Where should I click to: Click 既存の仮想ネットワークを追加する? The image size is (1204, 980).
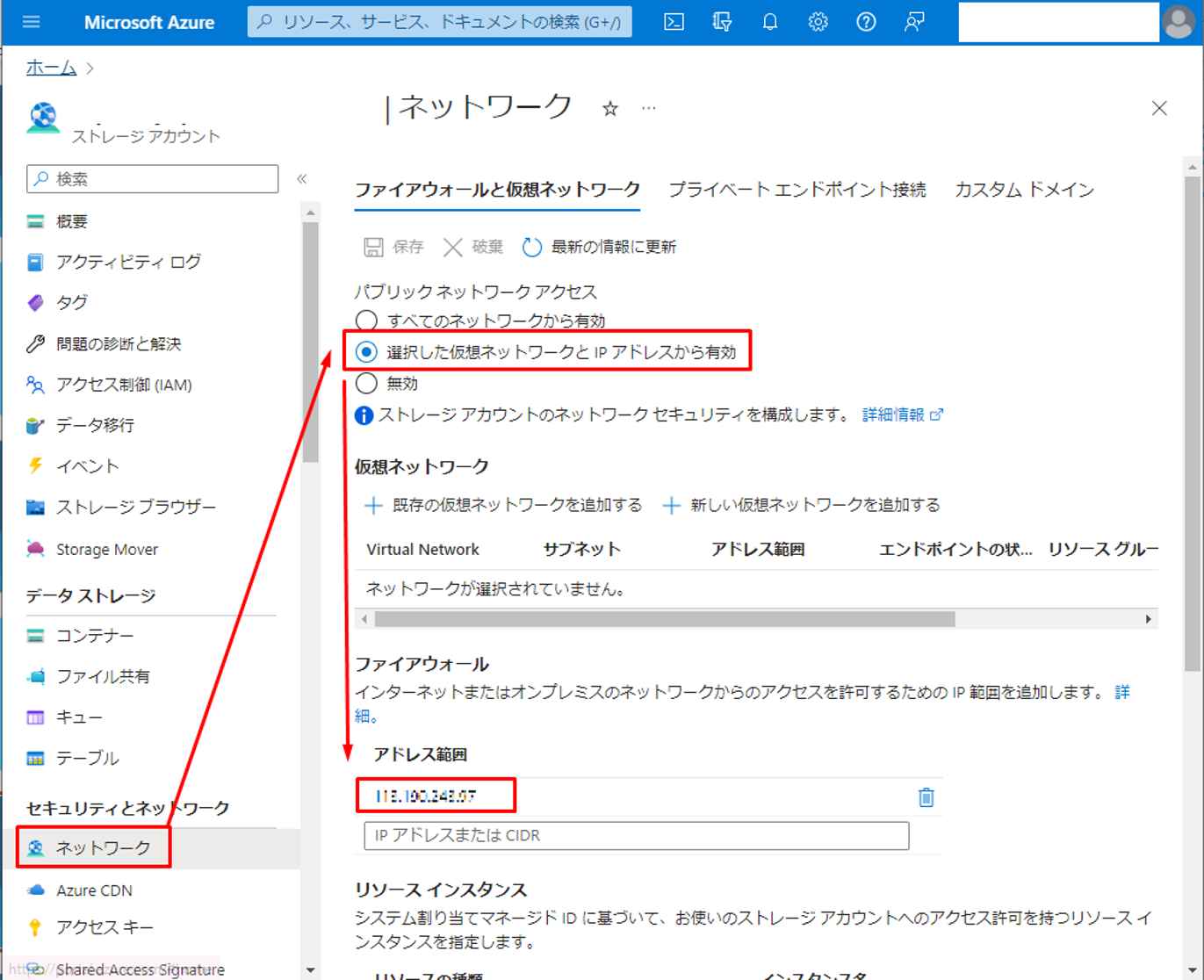tap(504, 506)
